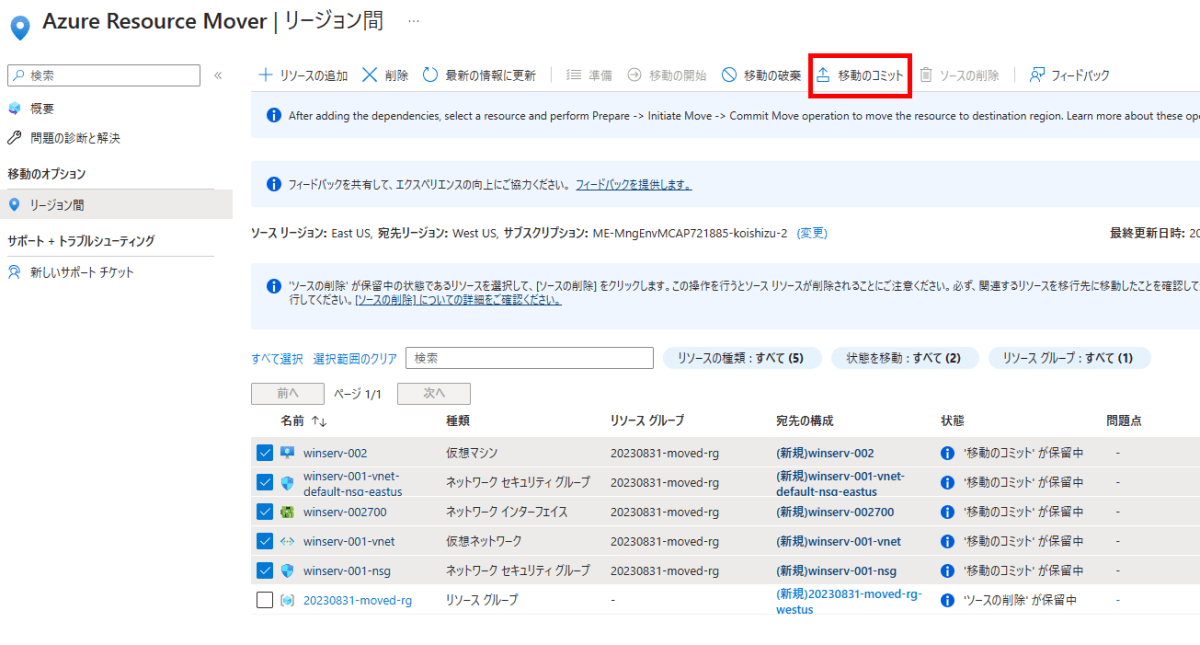This screenshot has width=1200, height=645.
Task: Open 問題の診断と解決 in the sidebar
Action: click(75, 138)
